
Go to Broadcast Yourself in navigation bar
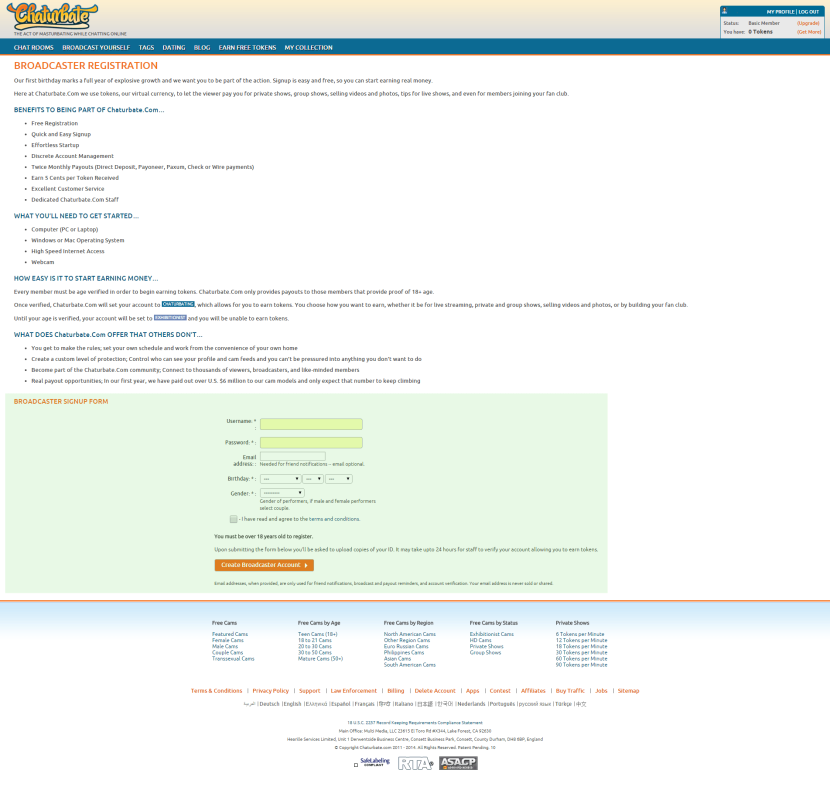click(96, 47)
